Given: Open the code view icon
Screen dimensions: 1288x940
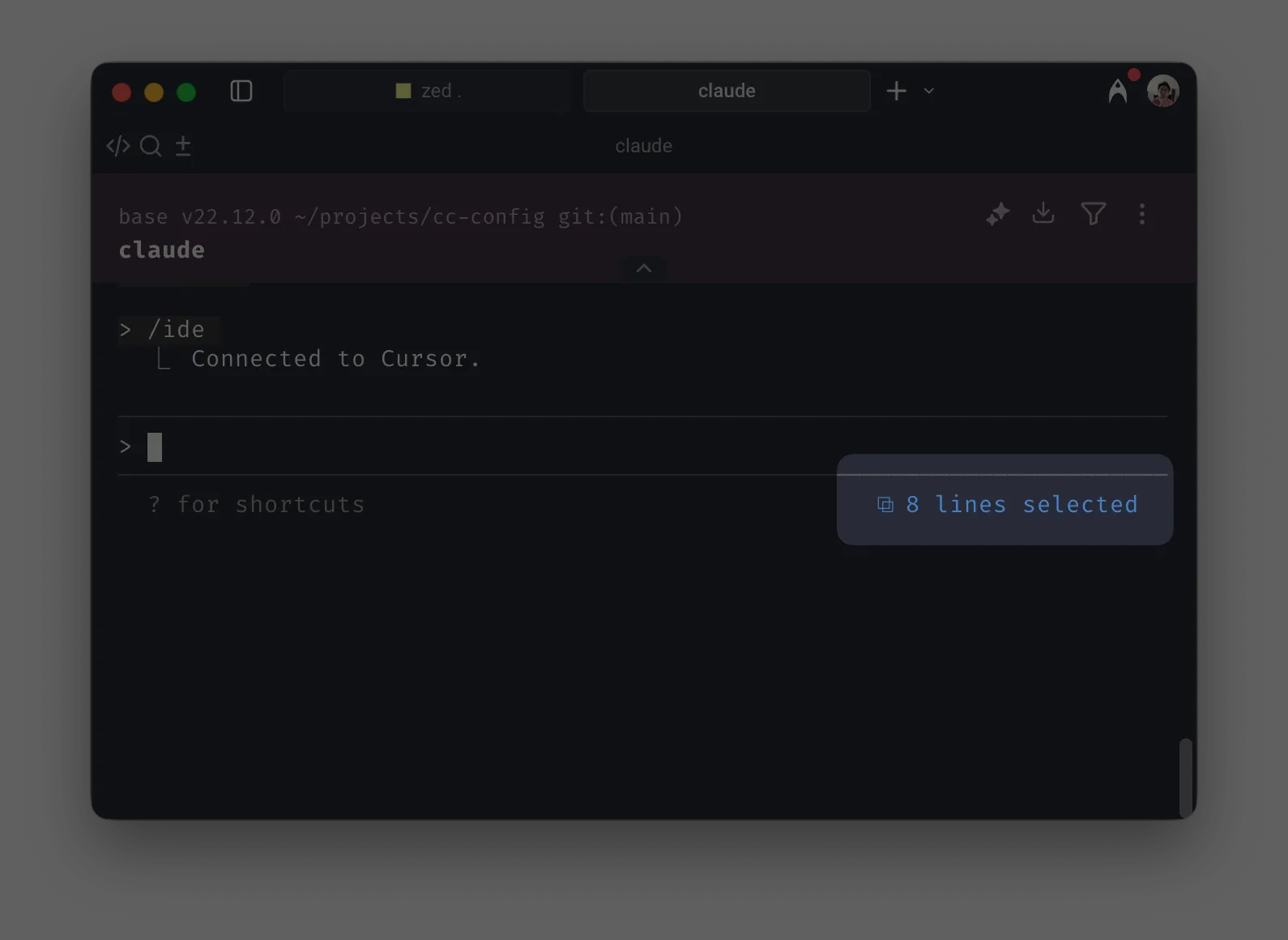Looking at the screenshot, I should tap(118, 146).
